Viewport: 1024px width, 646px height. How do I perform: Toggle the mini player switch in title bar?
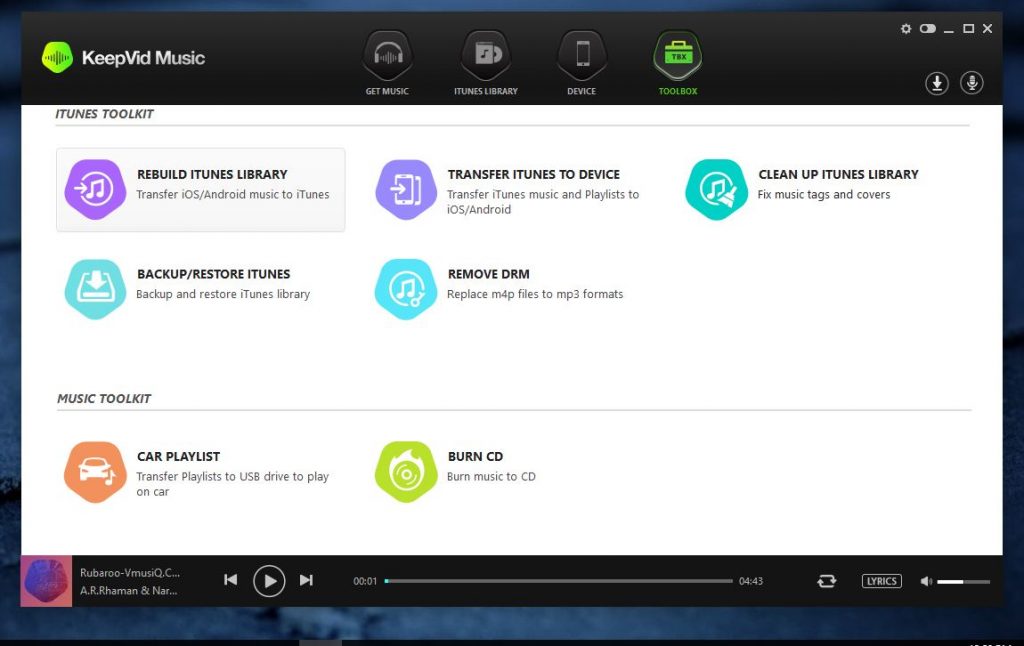(927, 29)
